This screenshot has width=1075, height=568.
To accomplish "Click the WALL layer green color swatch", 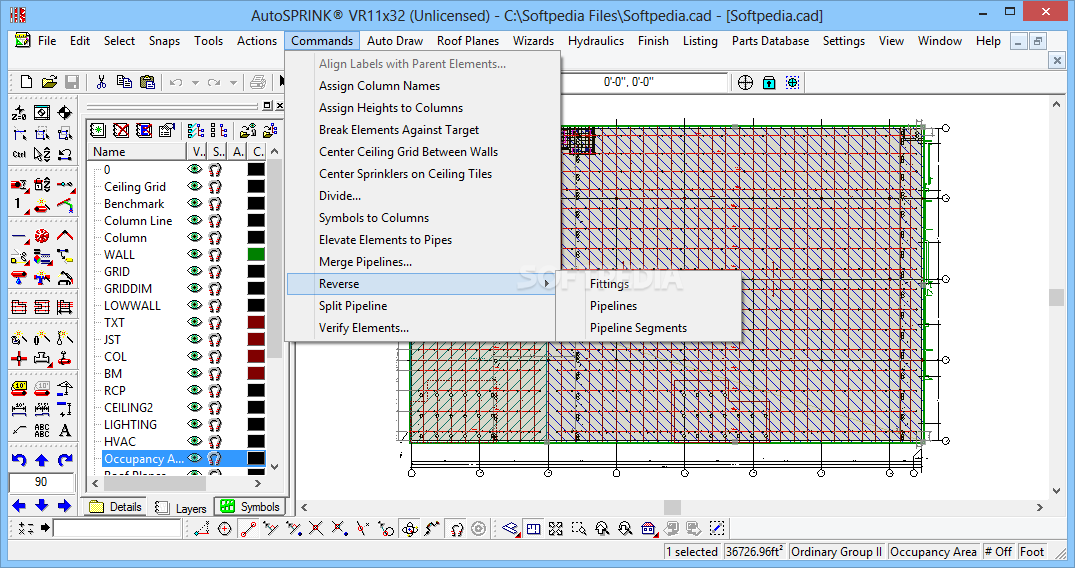I will [x=256, y=254].
